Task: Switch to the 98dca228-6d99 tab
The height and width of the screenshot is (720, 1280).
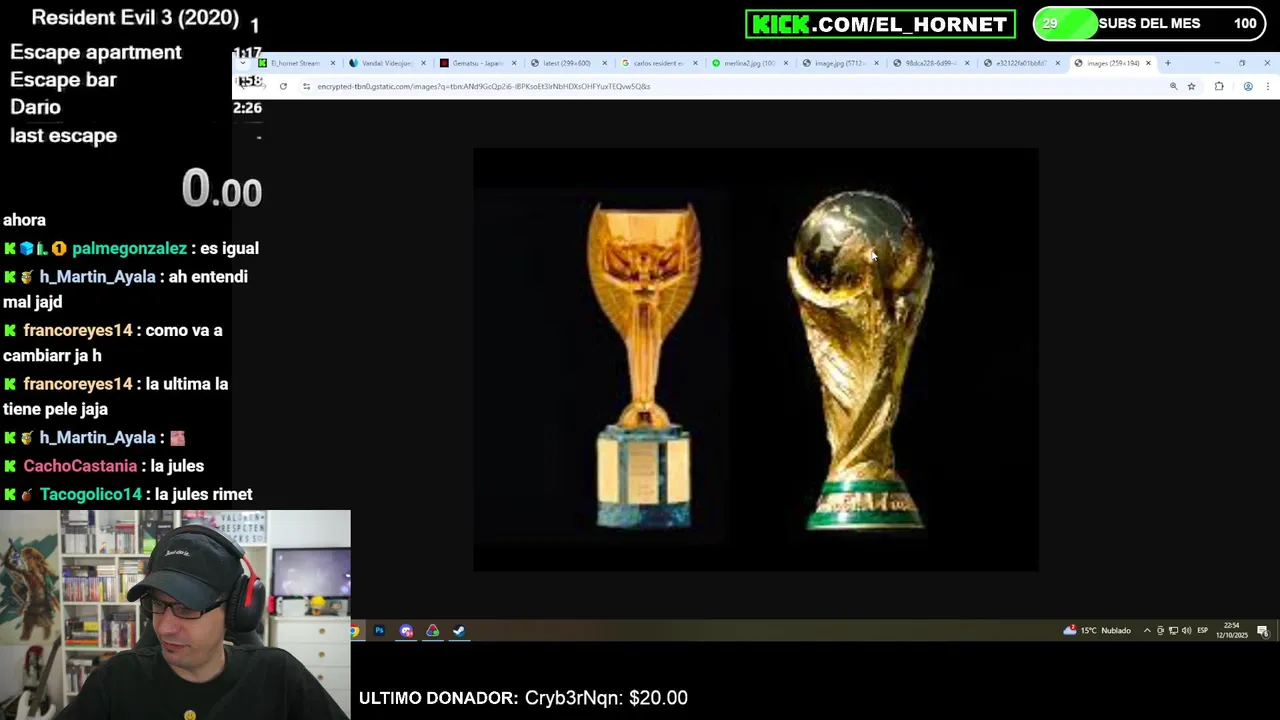Action: click(x=929, y=63)
